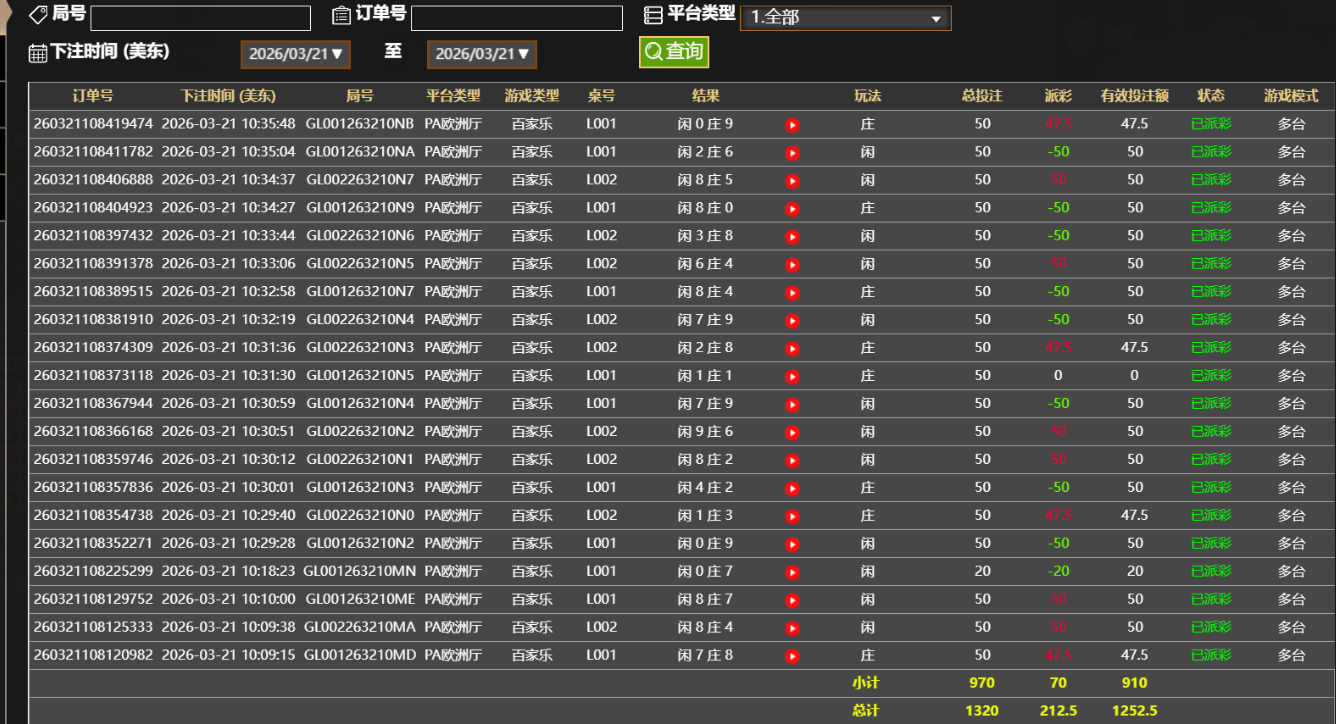Open the 平台类型 dropdown showing 1.全部
This screenshot has width=1336, height=724.
[845, 16]
